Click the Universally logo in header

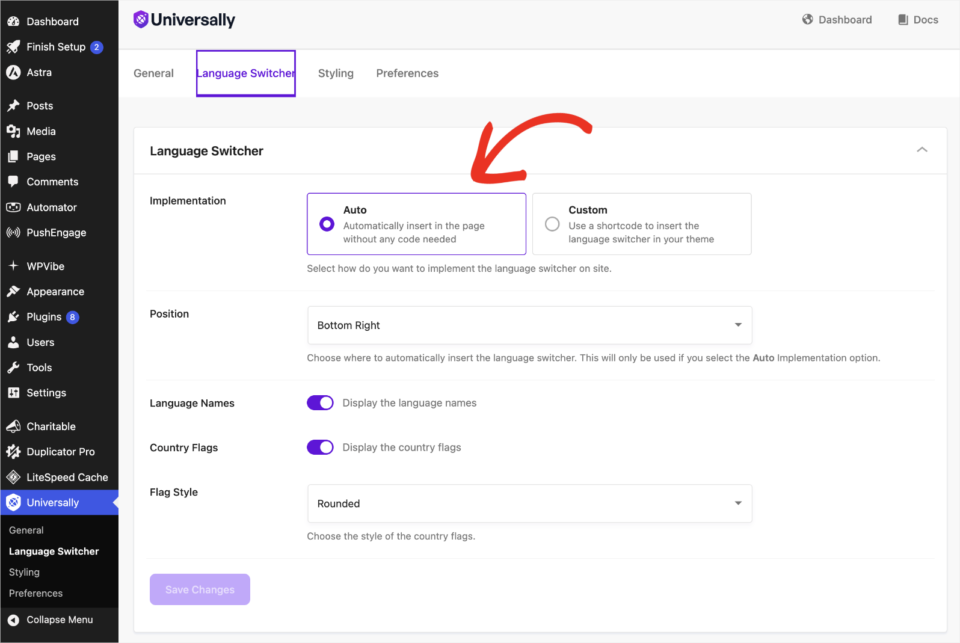[184, 20]
